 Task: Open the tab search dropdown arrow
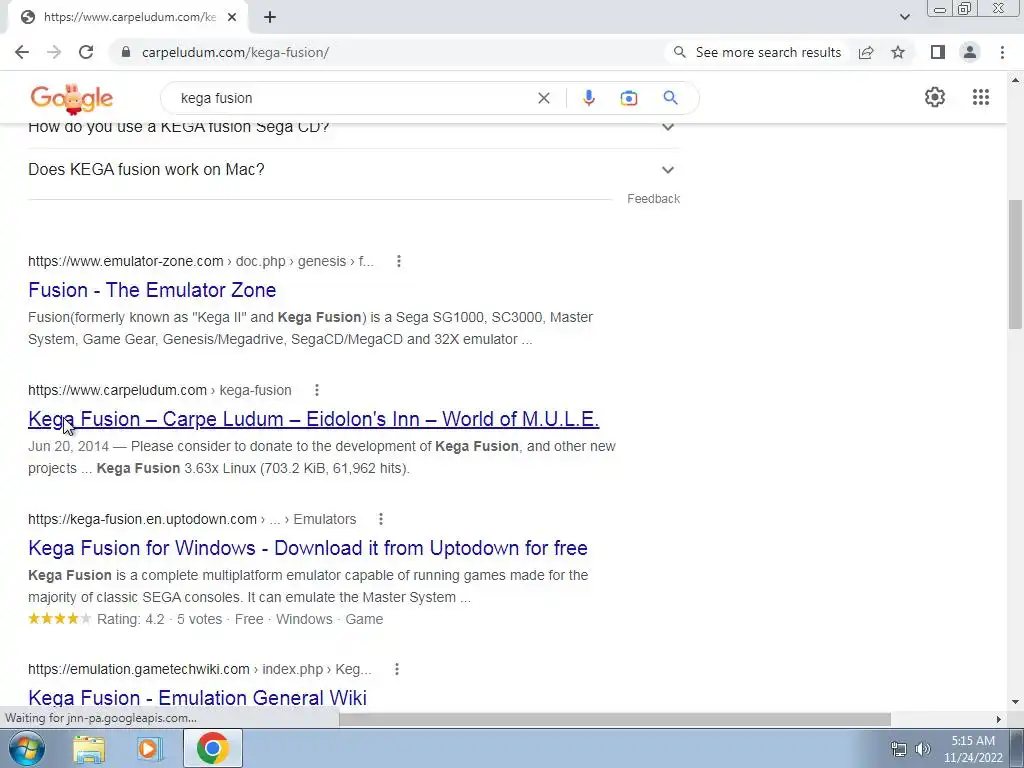[904, 18]
